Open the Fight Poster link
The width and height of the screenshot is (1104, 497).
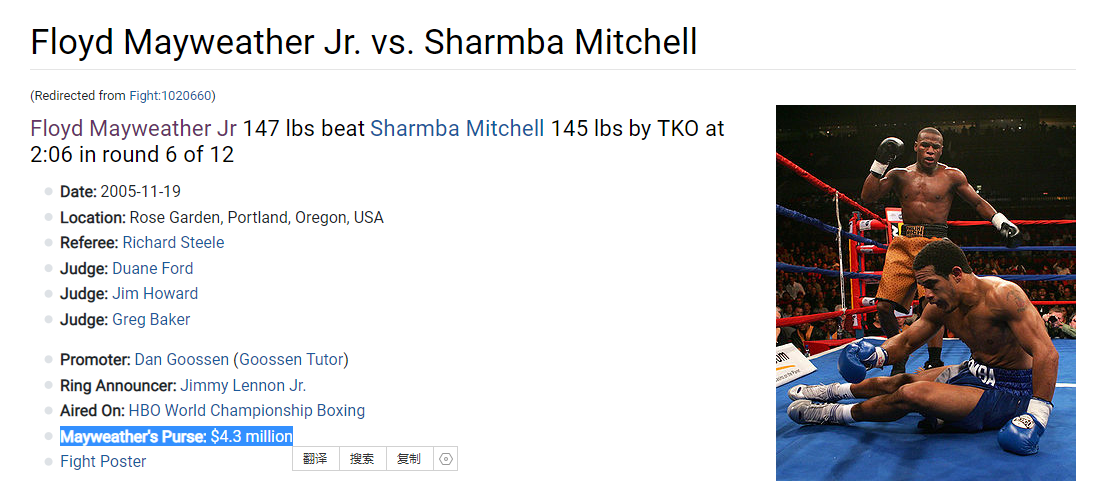click(103, 462)
